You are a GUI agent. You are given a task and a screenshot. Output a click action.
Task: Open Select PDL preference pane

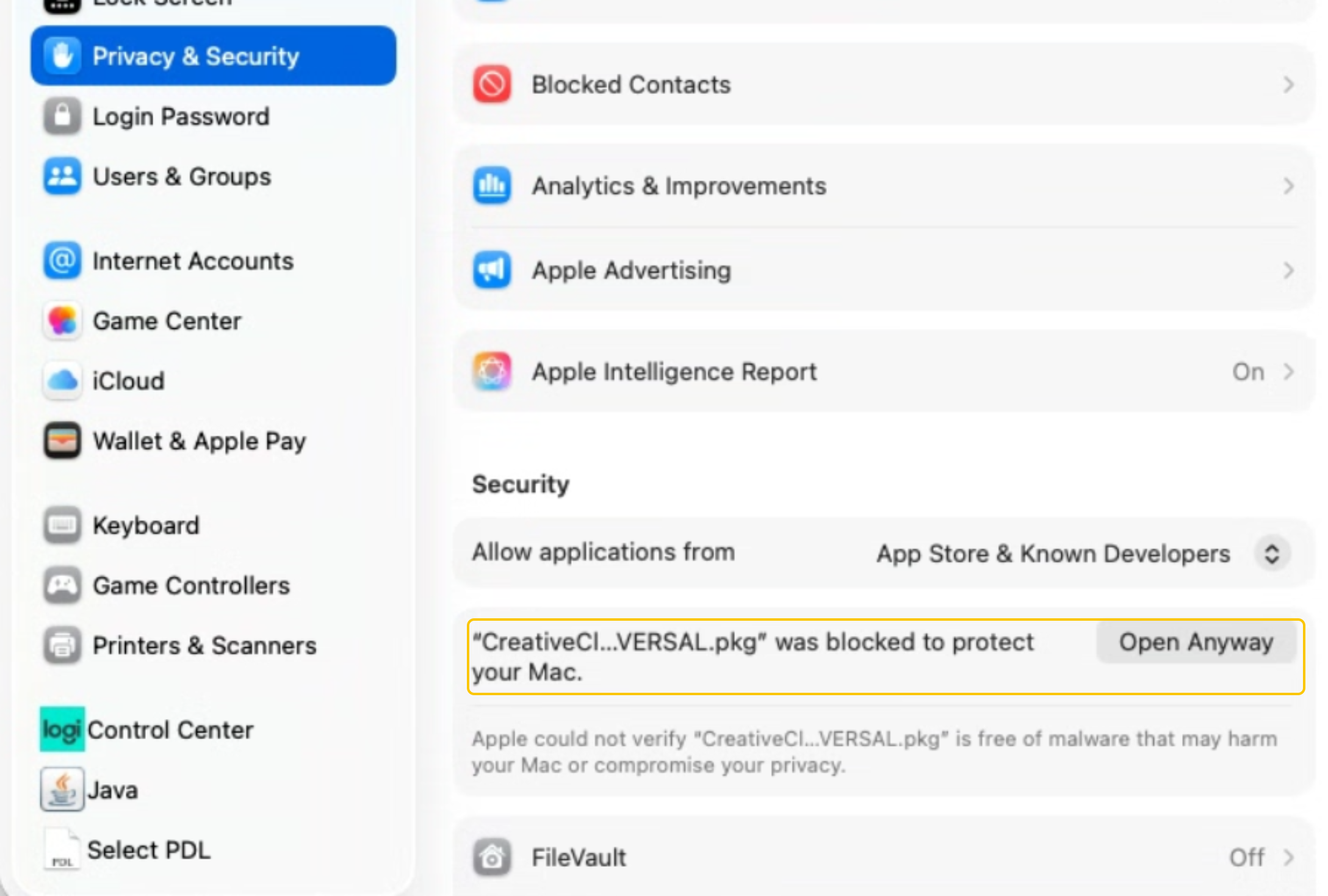point(148,850)
